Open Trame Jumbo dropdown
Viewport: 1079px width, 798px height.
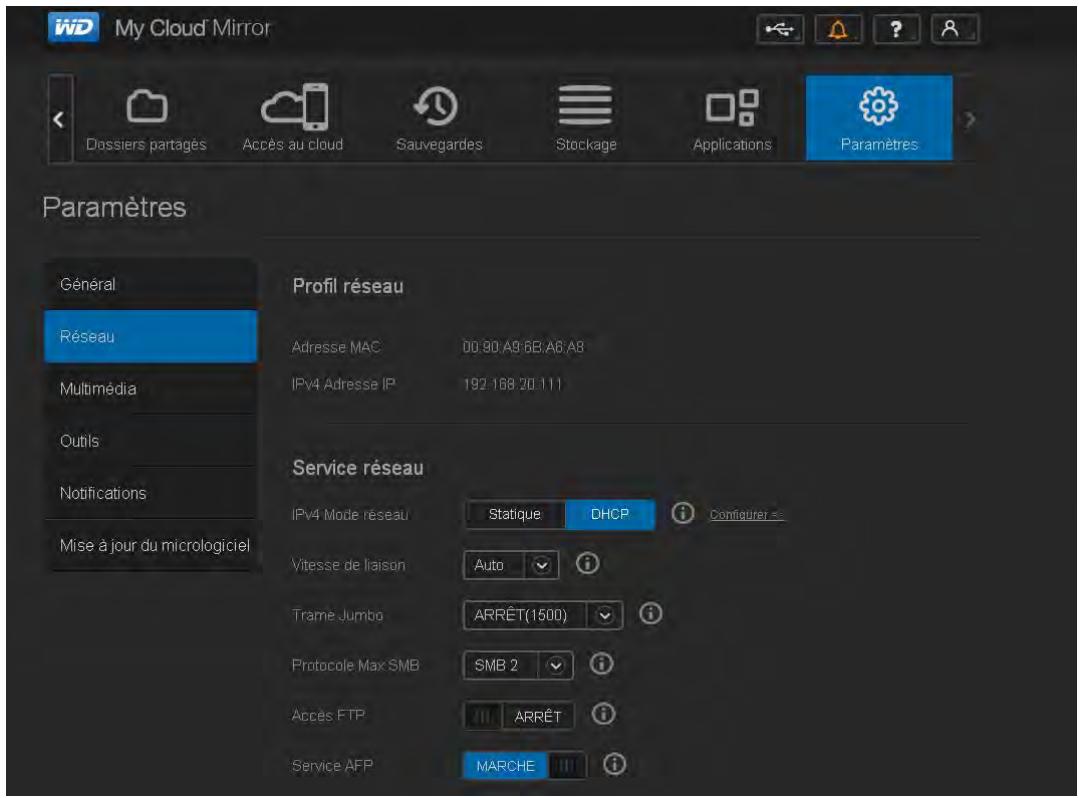coord(543,615)
